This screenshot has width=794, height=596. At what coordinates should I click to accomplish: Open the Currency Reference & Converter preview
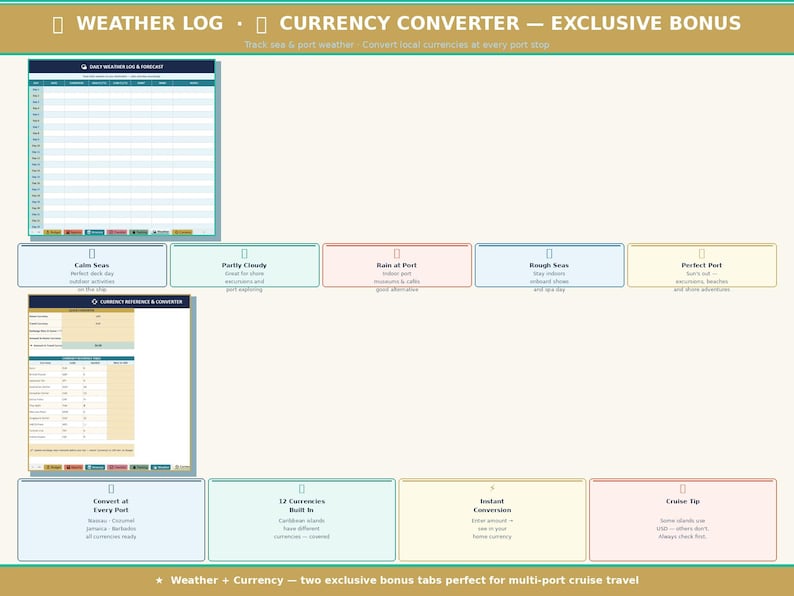[x=109, y=383]
